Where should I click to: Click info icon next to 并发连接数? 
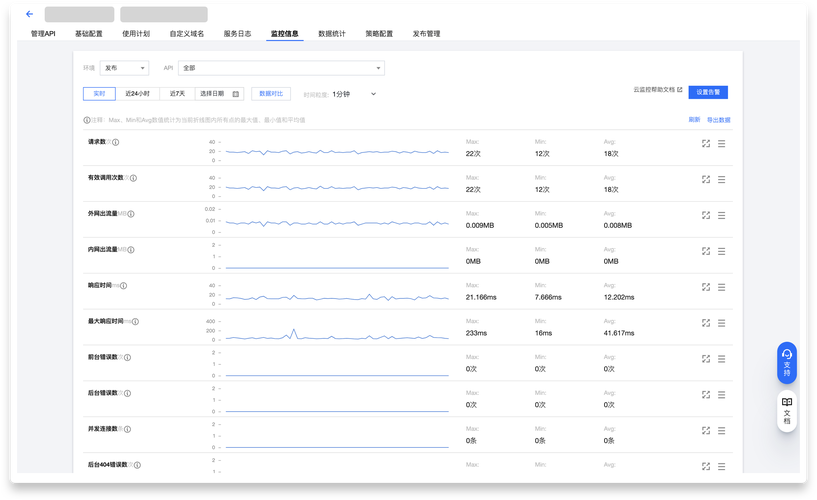tap(127, 430)
